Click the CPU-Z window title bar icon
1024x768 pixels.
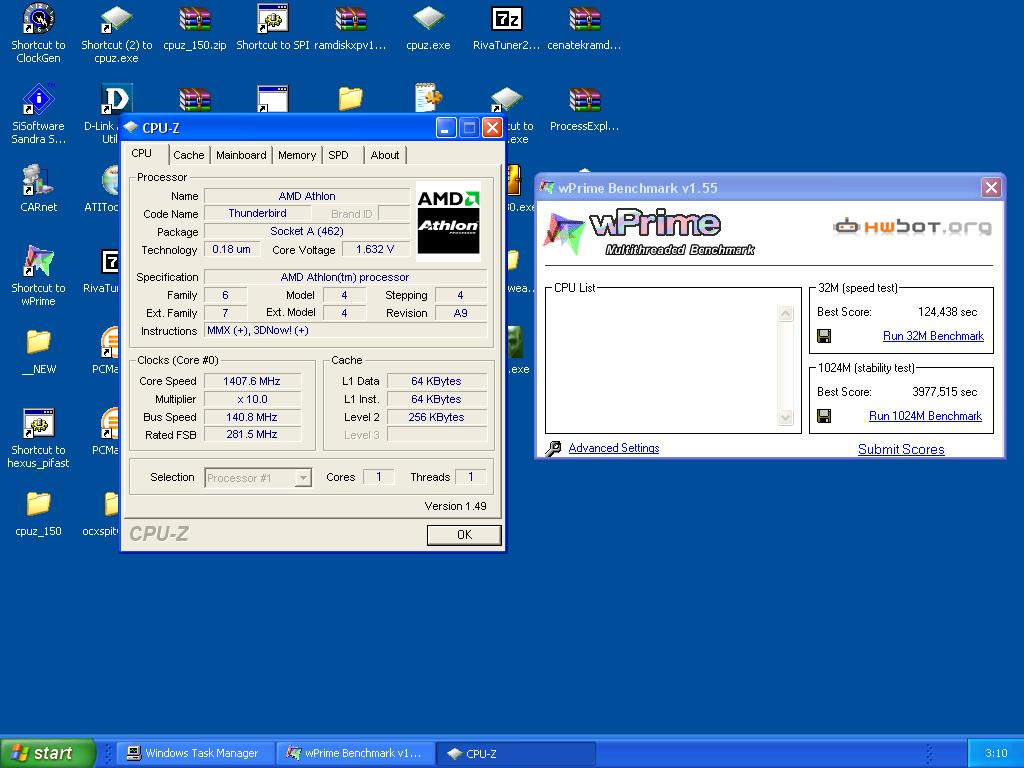pyautogui.click(x=131, y=127)
